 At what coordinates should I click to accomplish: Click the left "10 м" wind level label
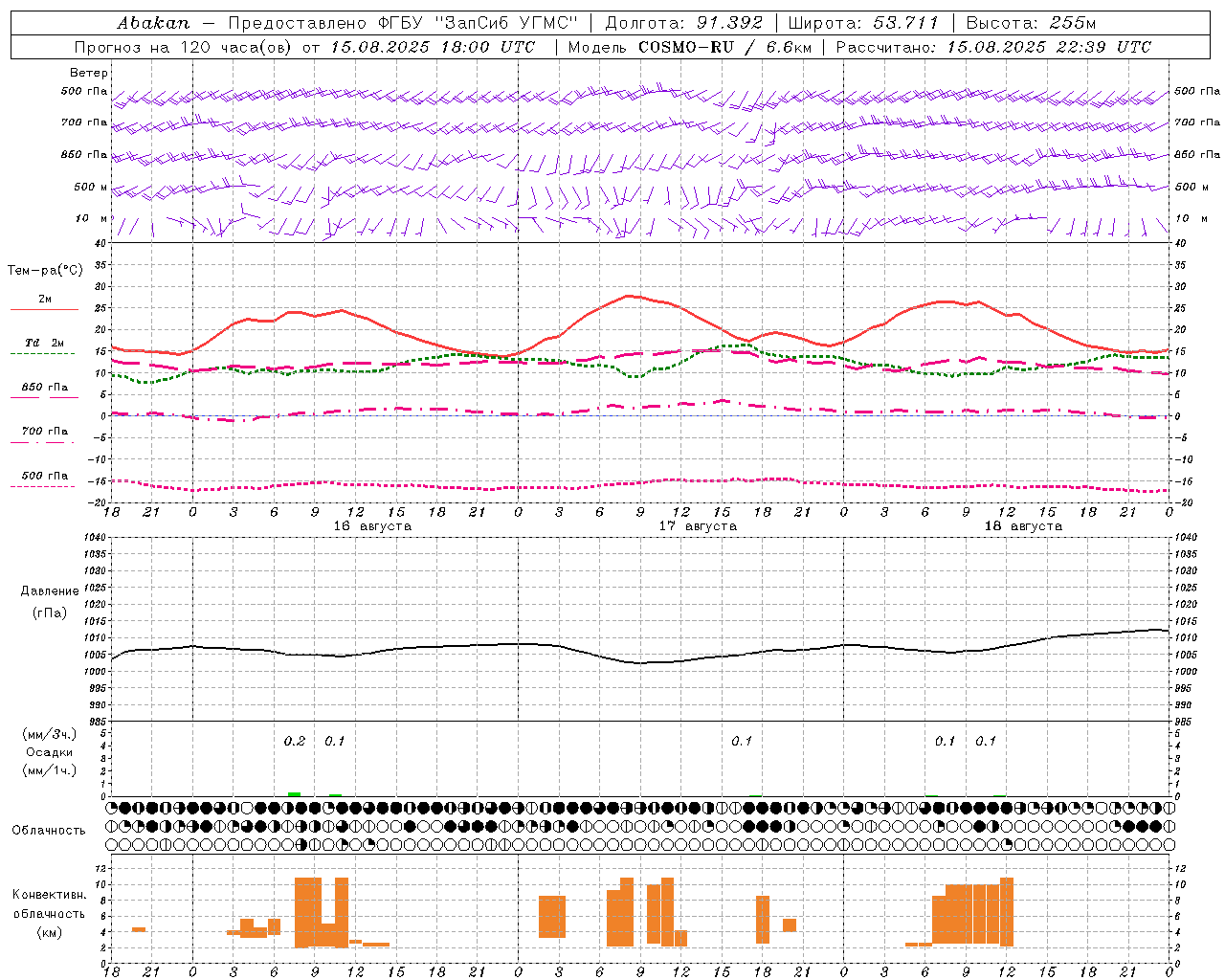click(93, 218)
